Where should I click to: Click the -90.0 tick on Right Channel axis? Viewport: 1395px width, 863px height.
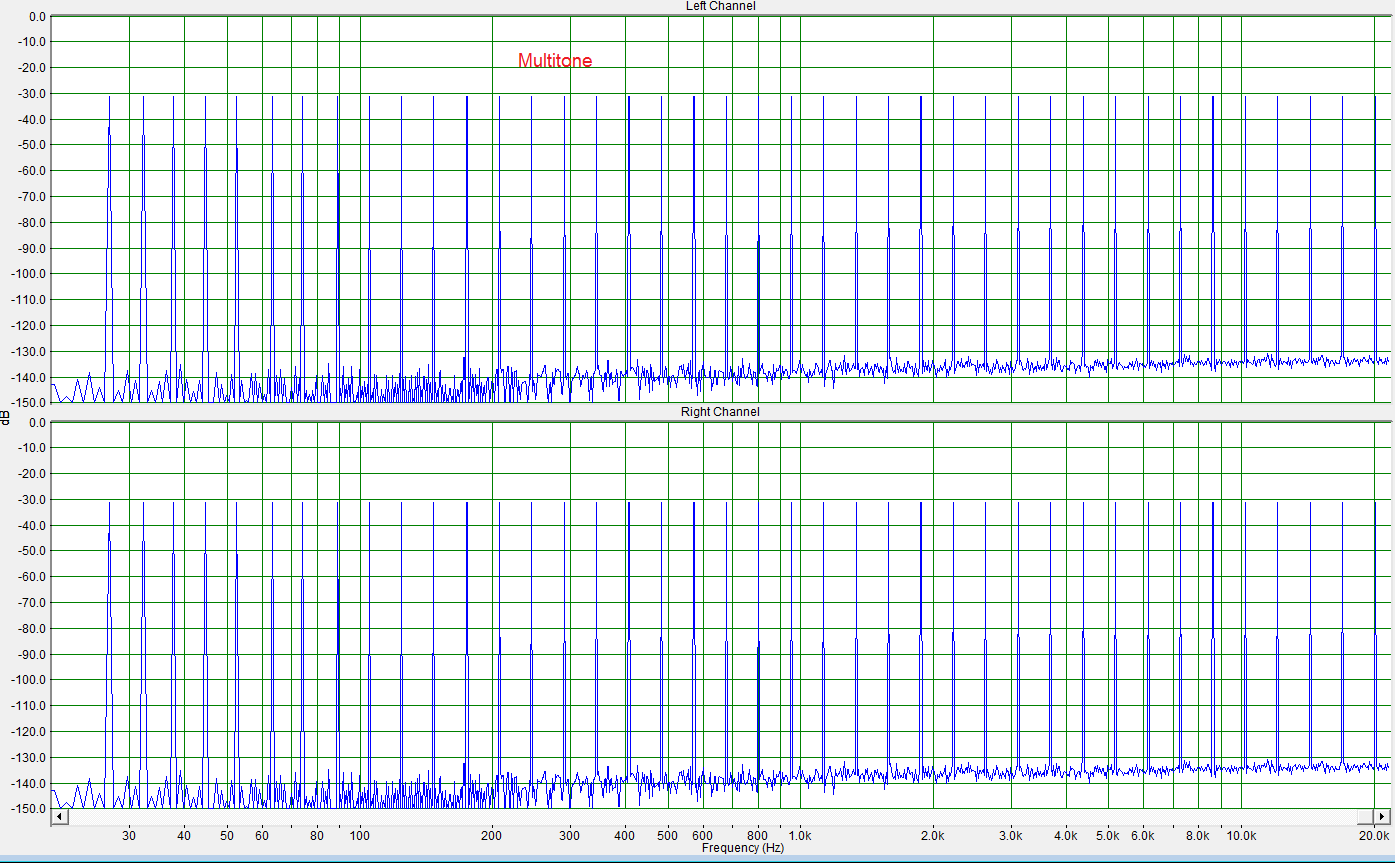[x=31, y=655]
